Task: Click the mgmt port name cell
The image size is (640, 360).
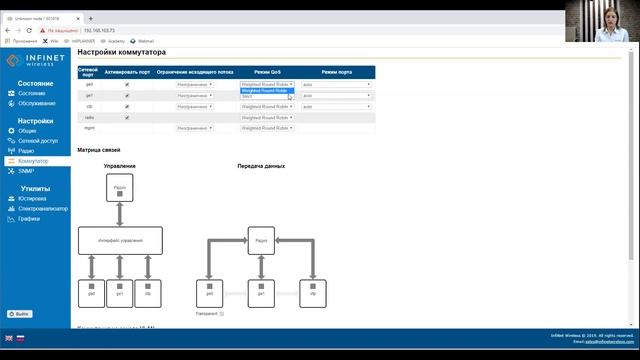Action: pyautogui.click(x=89, y=128)
